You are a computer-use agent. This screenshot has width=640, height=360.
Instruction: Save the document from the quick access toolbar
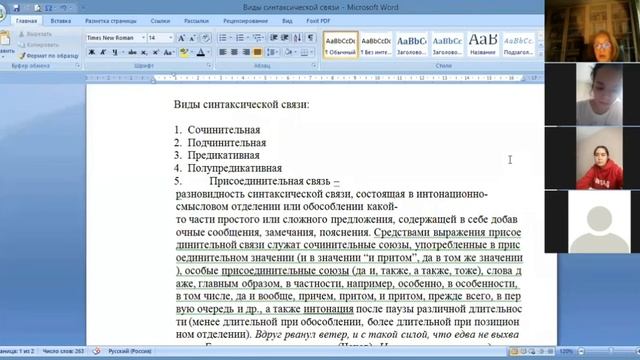[16, 8]
